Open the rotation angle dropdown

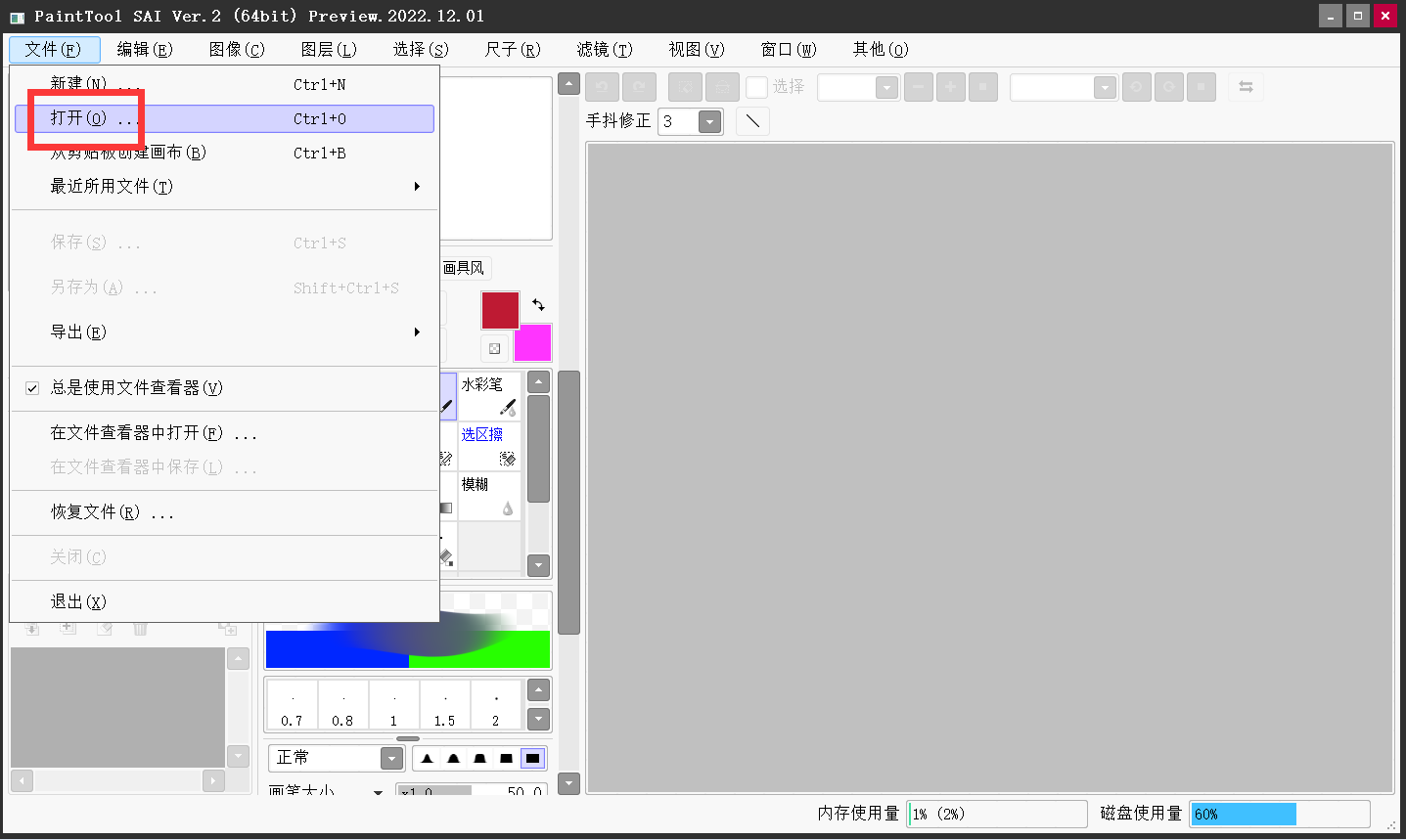tap(1105, 88)
